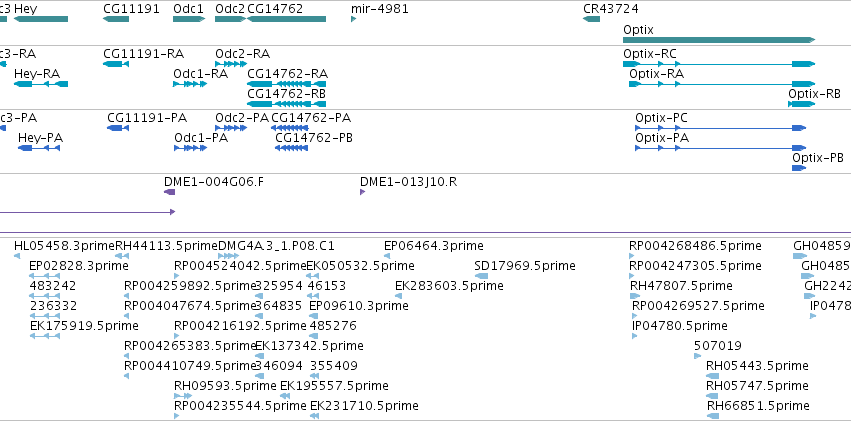Select the RP004047674.5prime EST
The width and height of the screenshot is (851, 421).
[x=126, y=316]
